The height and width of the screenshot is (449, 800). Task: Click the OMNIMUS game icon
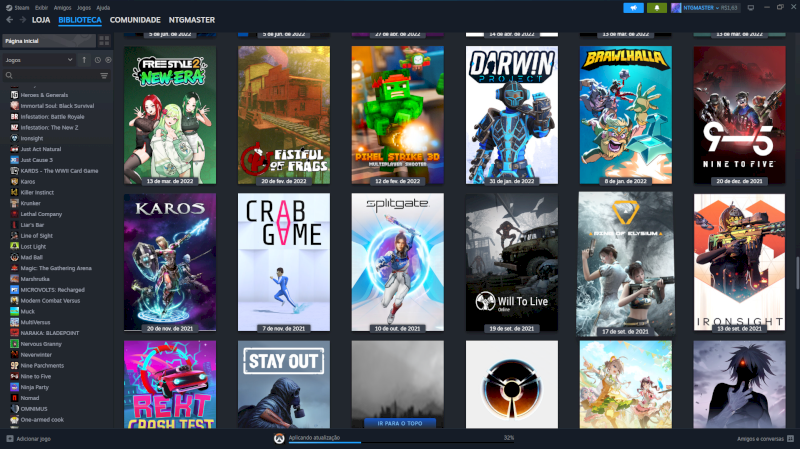pyautogui.click(x=14, y=409)
